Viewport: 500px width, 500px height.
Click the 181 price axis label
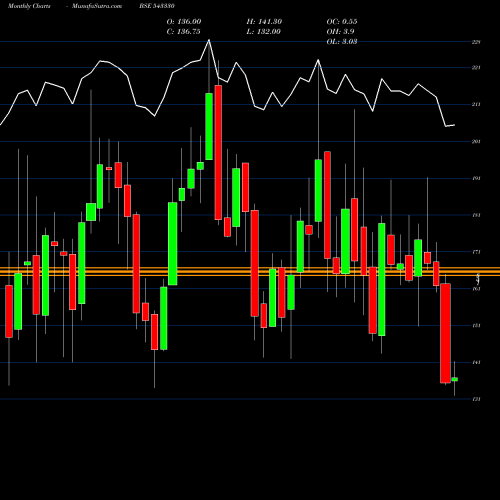pos(476,215)
